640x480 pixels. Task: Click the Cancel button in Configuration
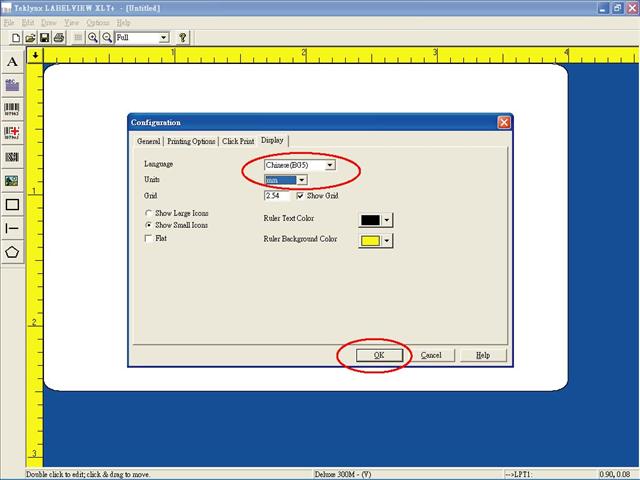tap(431, 355)
